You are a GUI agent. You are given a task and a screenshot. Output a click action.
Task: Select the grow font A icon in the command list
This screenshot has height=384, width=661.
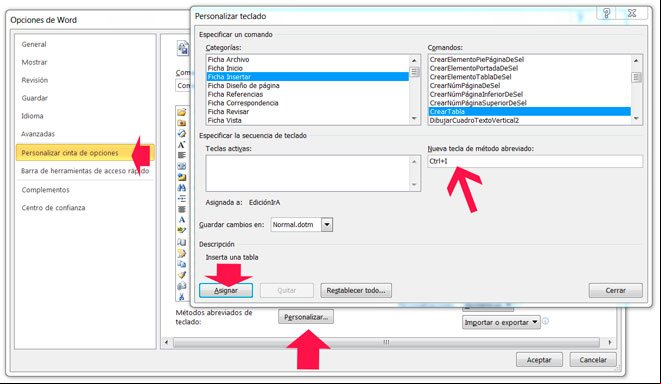[x=182, y=145]
